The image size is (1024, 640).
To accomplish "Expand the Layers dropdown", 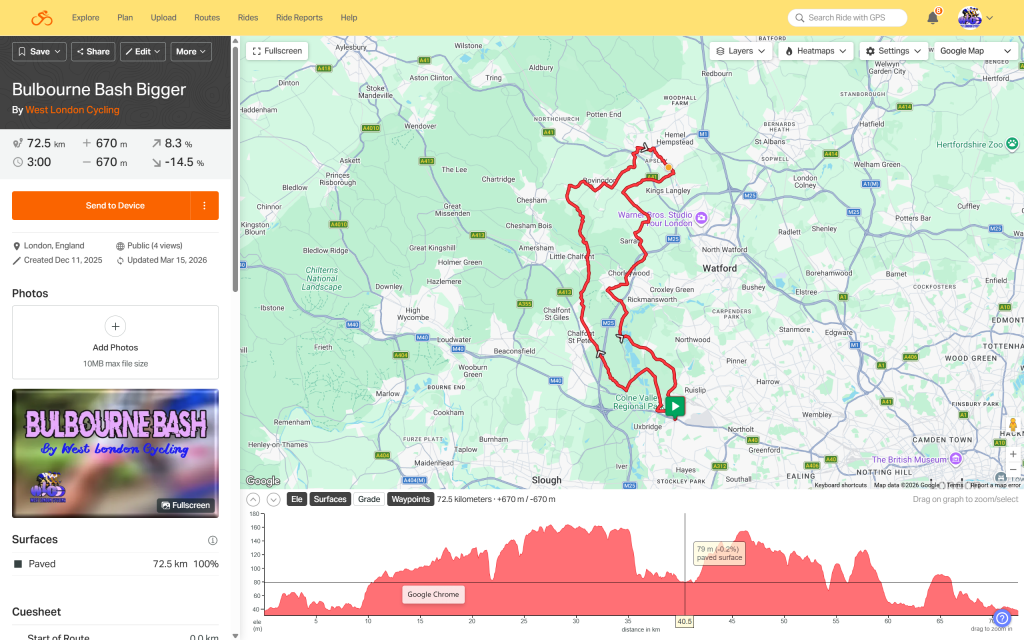I will click(x=741, y=51).
